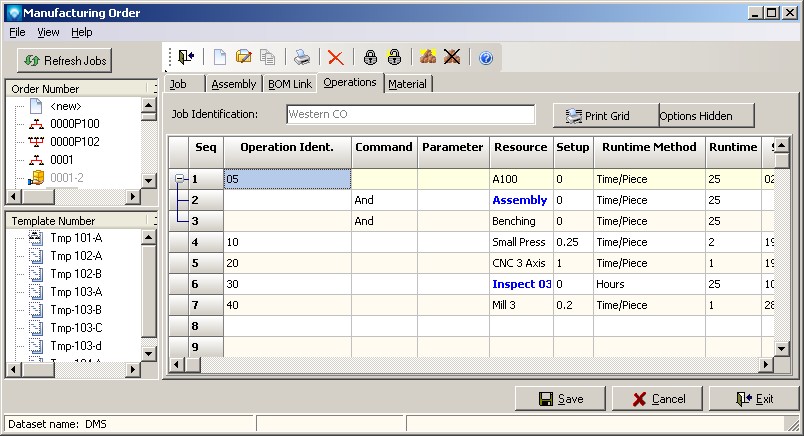The image size is (804, 436).
Task: Click the crossed-out materials toolbar icon
Action: (x=452, y=58)
